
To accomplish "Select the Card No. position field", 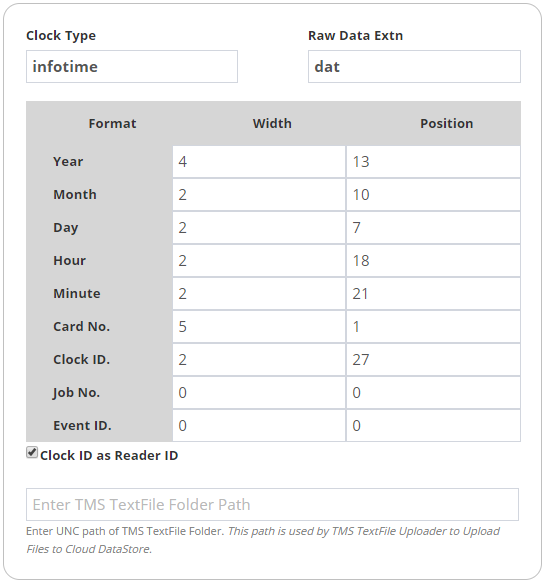I will point(433,327).
